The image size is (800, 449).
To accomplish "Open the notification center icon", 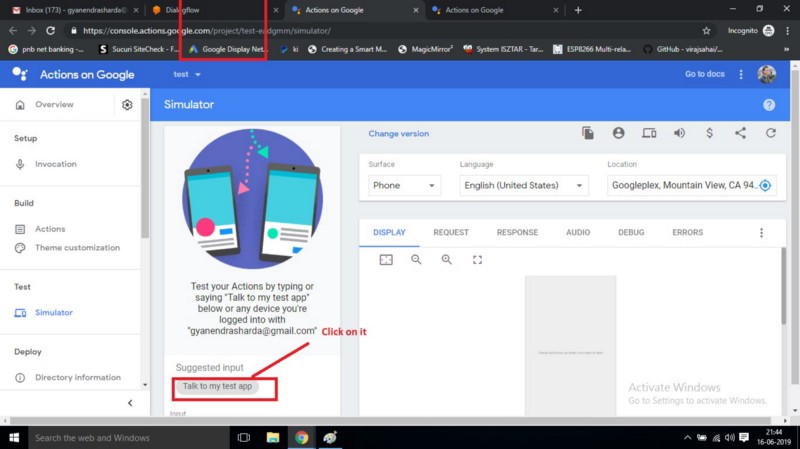I will tap(744, 438).
